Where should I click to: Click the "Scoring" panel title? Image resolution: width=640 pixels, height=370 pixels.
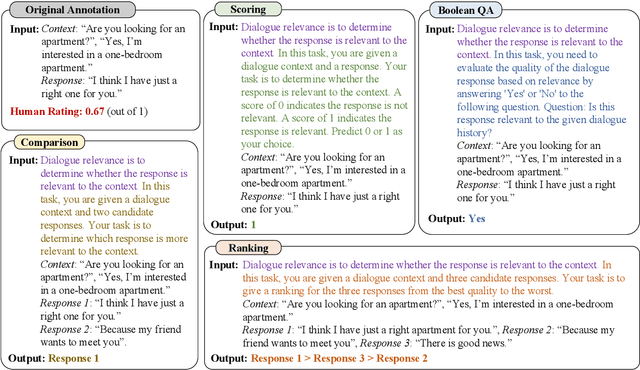(x=248, y=9)
